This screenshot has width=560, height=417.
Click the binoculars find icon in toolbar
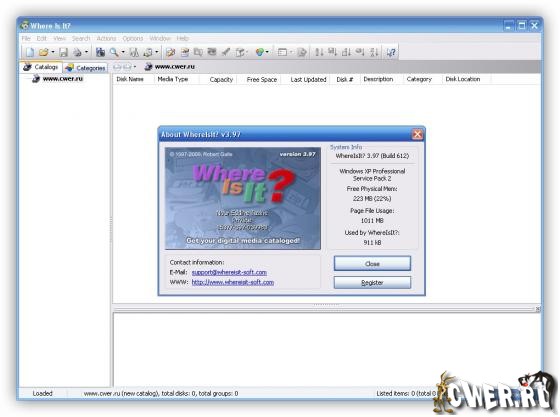click(134, 52)
